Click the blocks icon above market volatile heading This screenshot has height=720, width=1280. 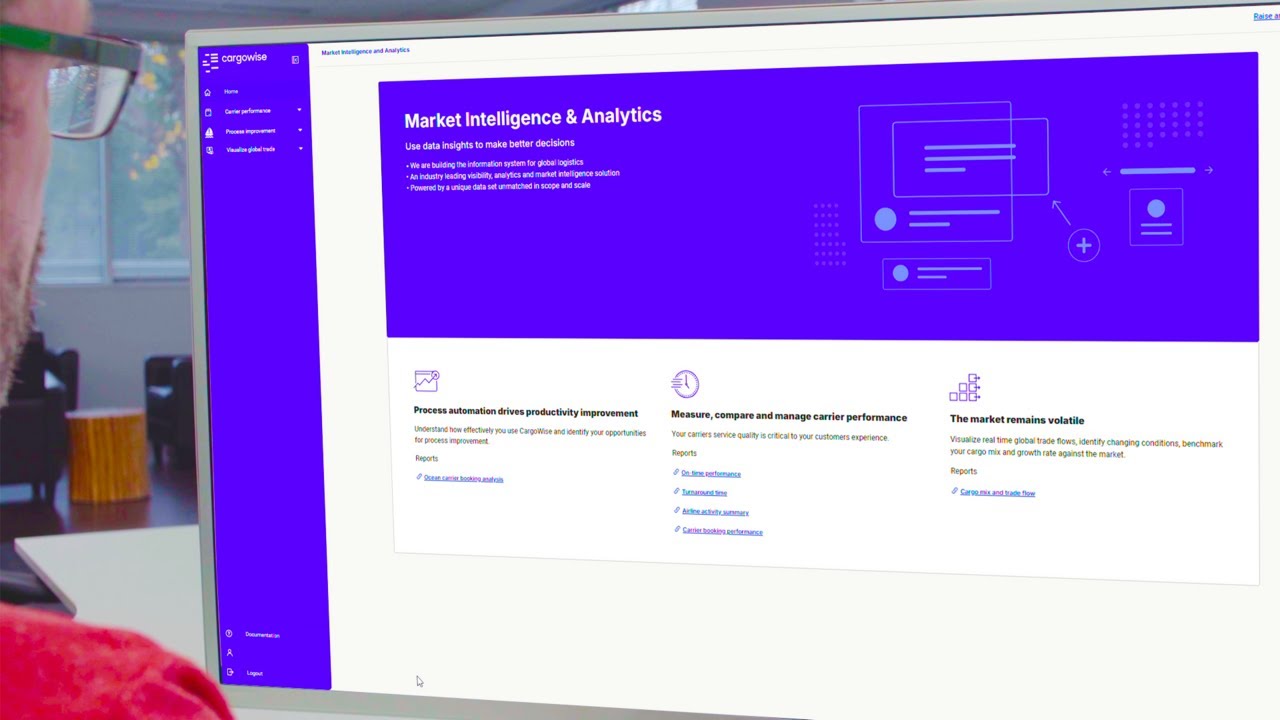click(965, 387)
